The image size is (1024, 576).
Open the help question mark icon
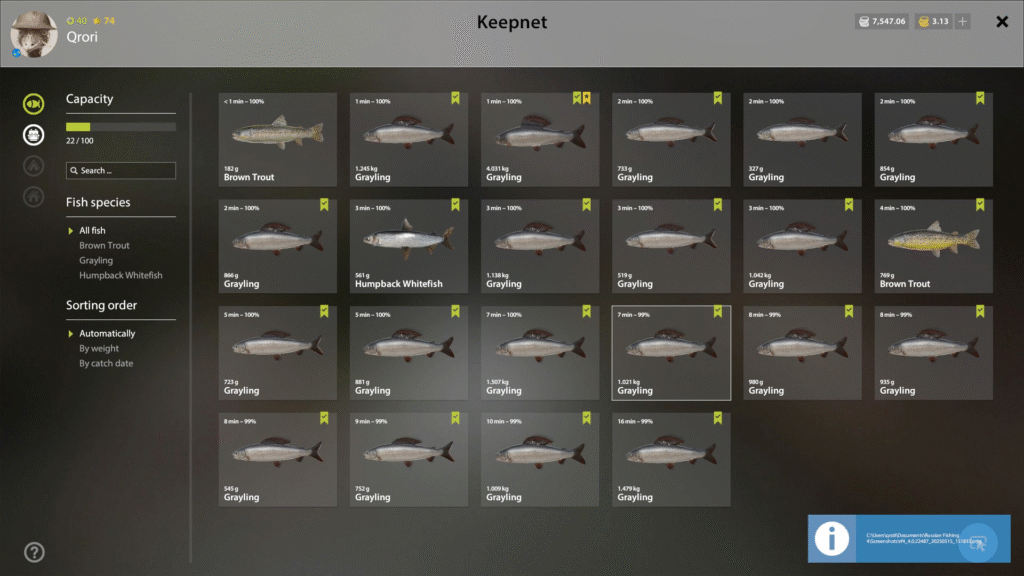pos(34,552)
